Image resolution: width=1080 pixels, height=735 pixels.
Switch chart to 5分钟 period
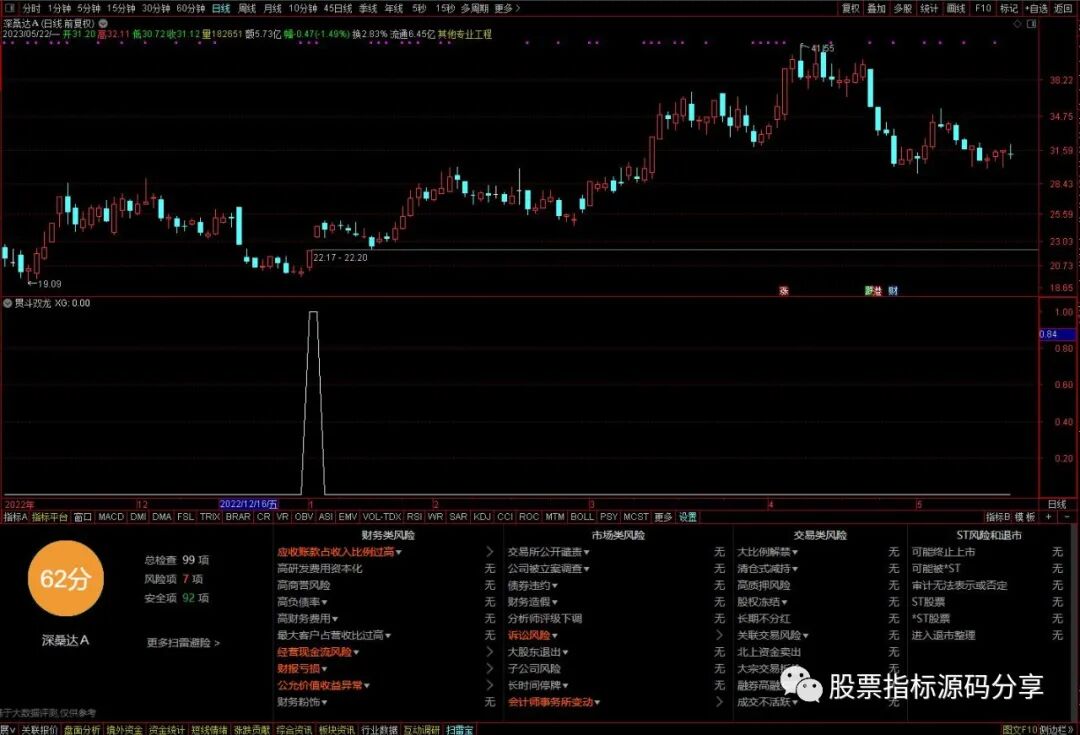pyautogui.click(x=89, y=8)
